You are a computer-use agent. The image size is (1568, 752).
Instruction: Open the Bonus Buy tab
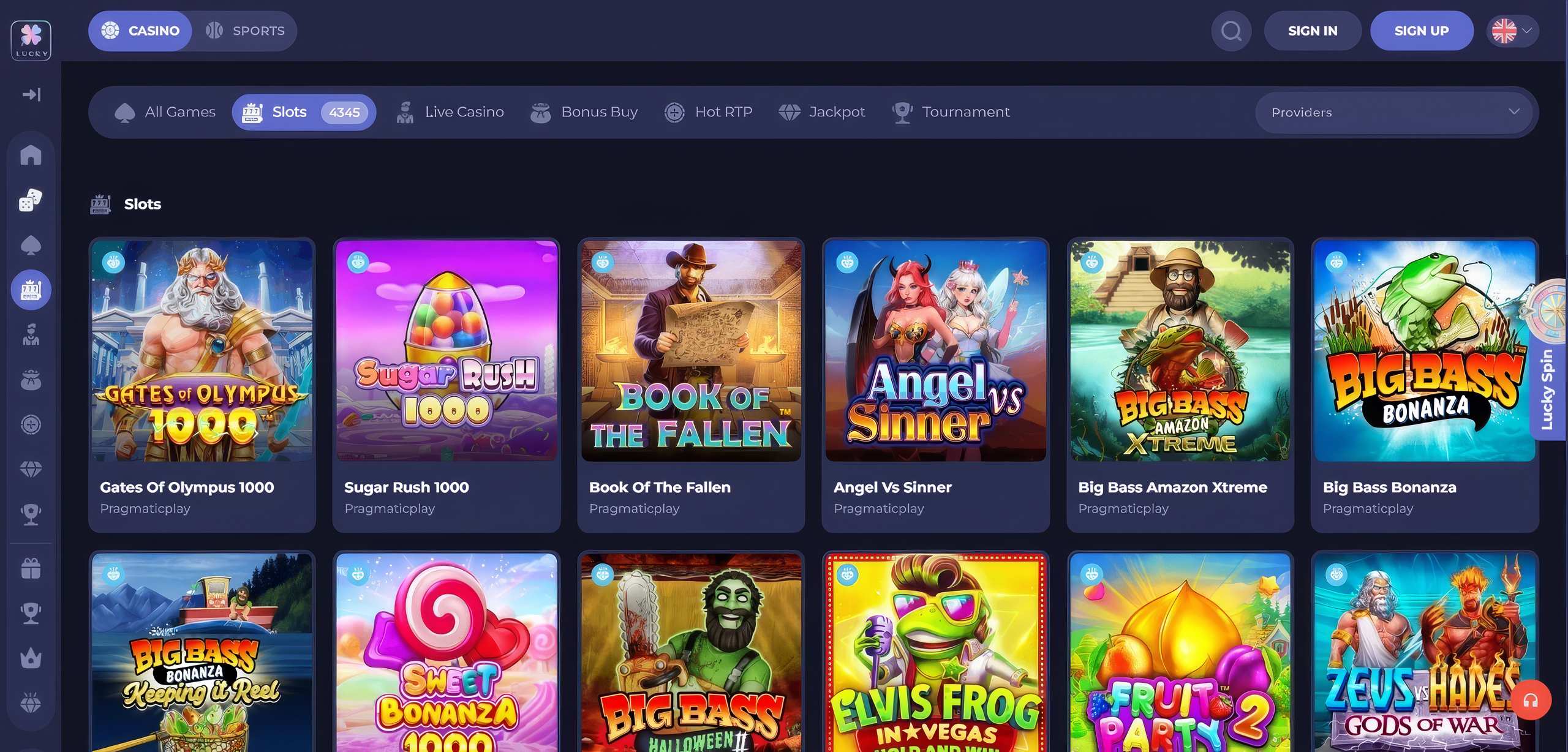[x=584, y=112]
